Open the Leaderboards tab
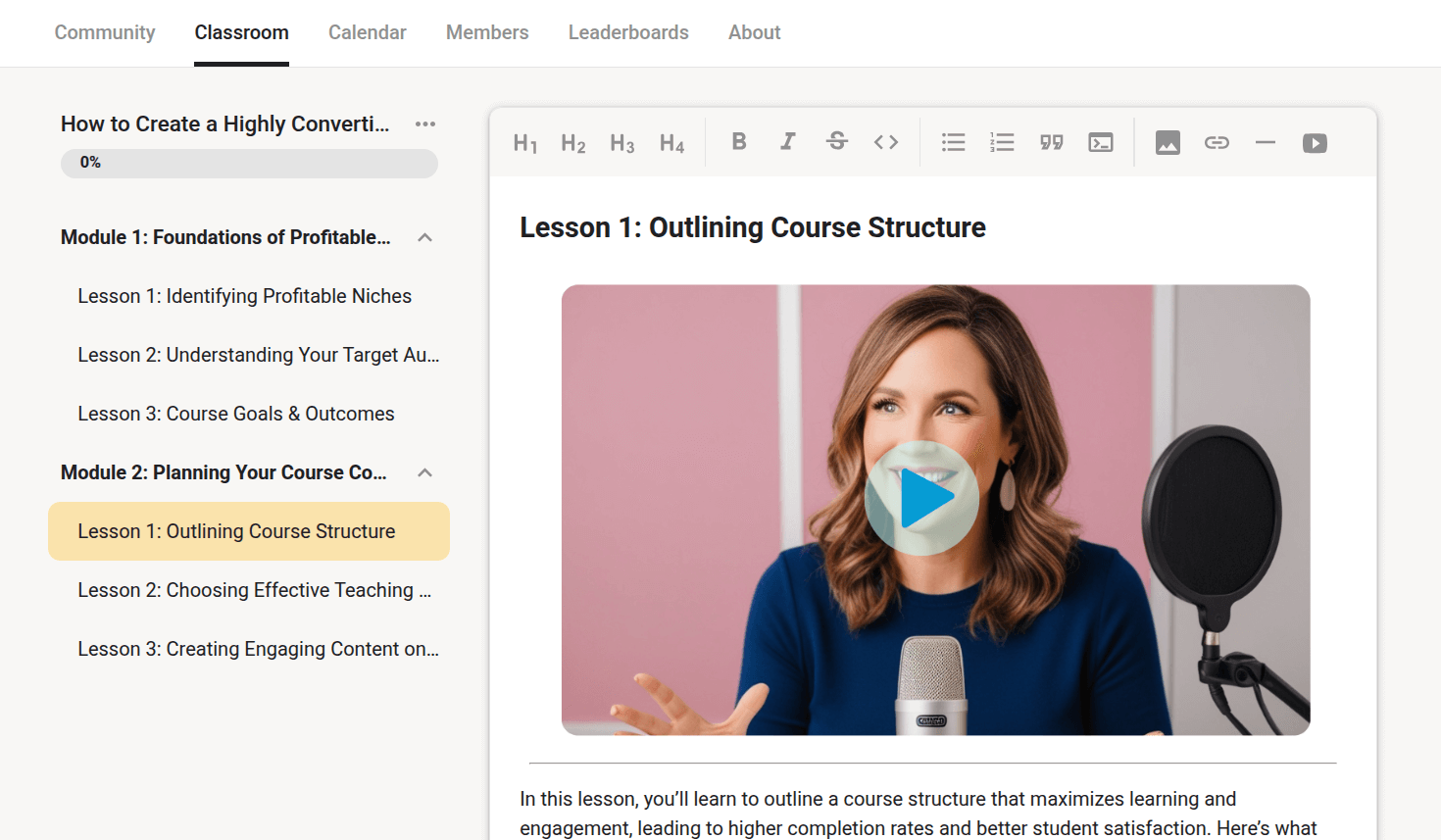 click(x=628, y=32)
